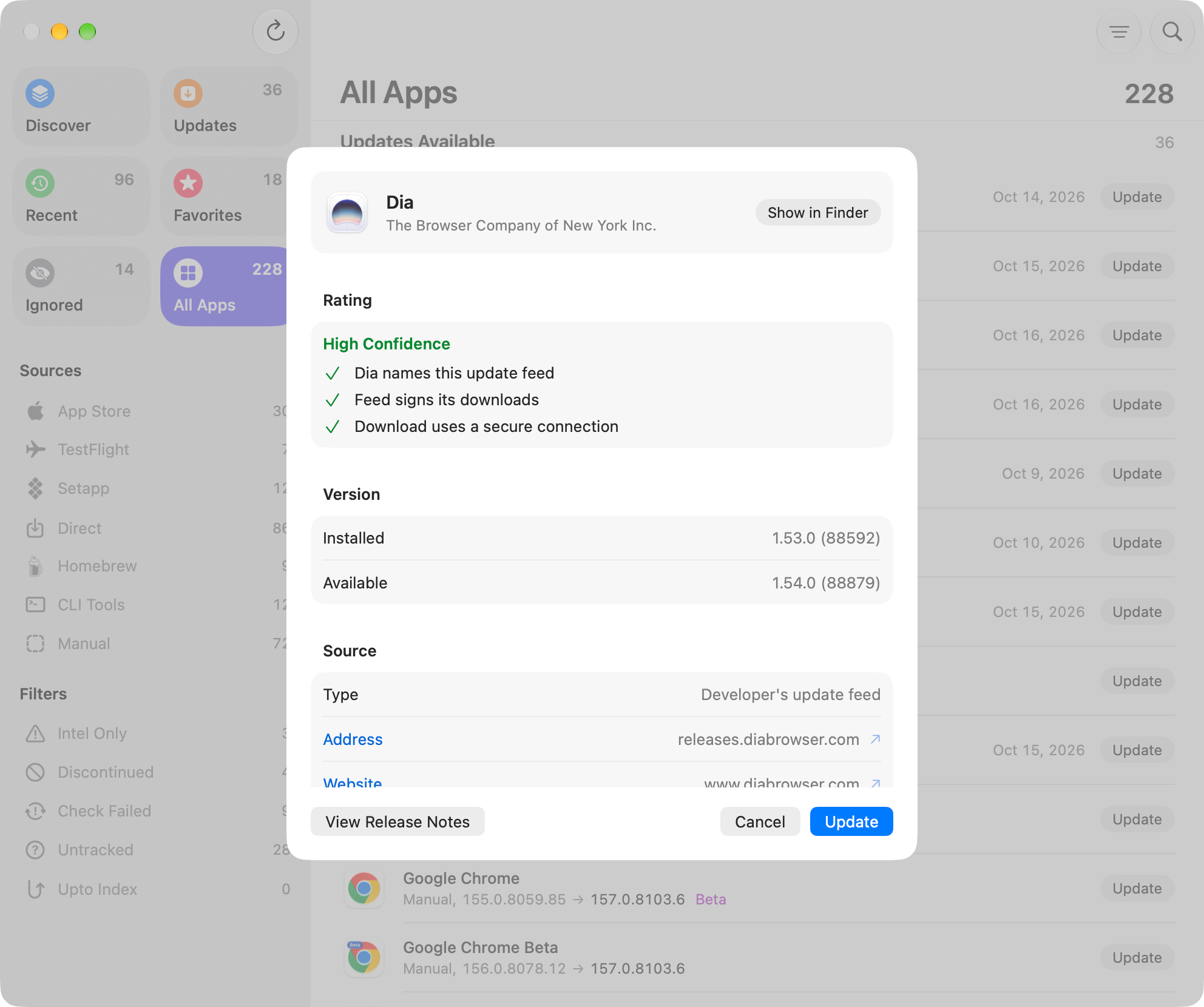Click 'Dia names this update feed' line
The height and width of the screenshot is (1007, 1204).
pos(455,373)
